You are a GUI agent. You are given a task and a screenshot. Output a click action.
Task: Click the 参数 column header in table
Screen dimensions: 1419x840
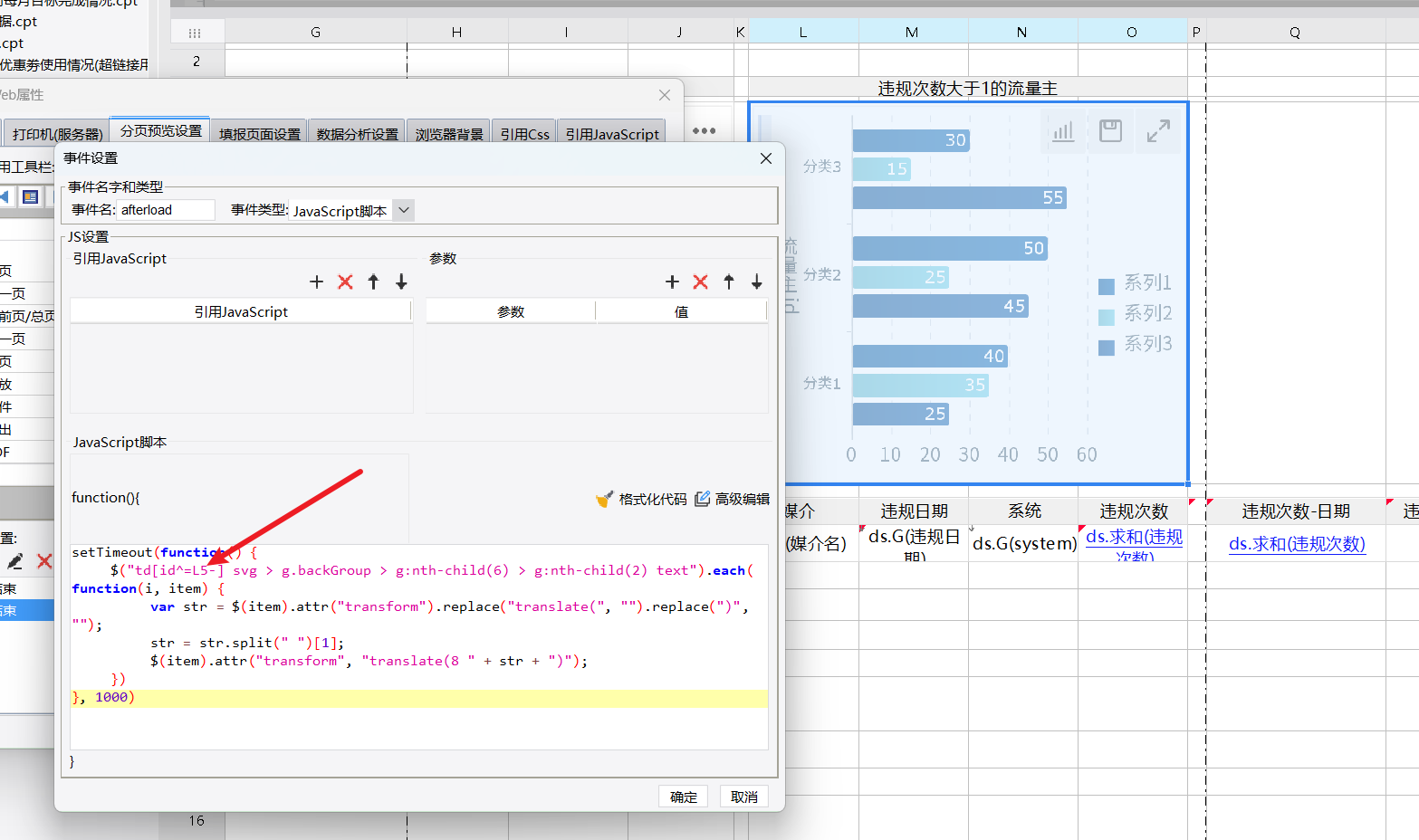coord(511,311)
